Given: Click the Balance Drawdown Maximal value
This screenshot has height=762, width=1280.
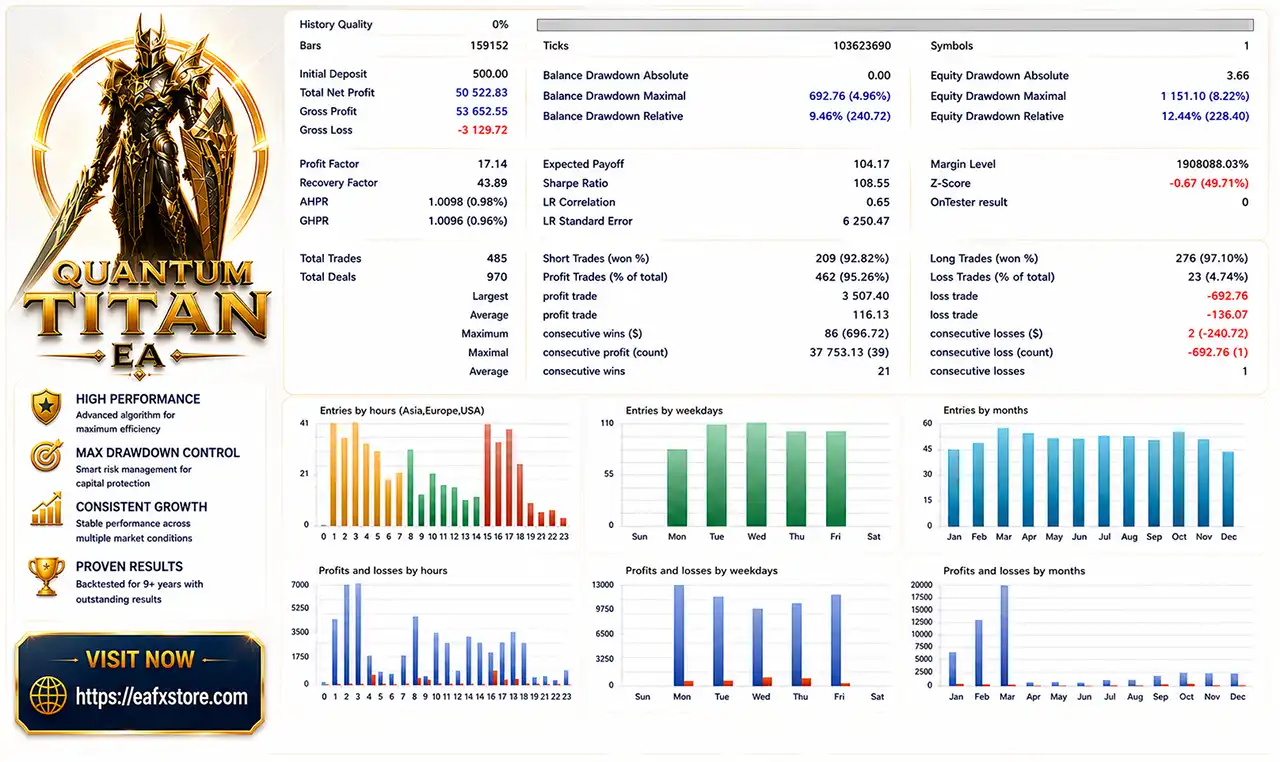Looking at the screenshot, I should pyautogui.click(x=849, y=96).
